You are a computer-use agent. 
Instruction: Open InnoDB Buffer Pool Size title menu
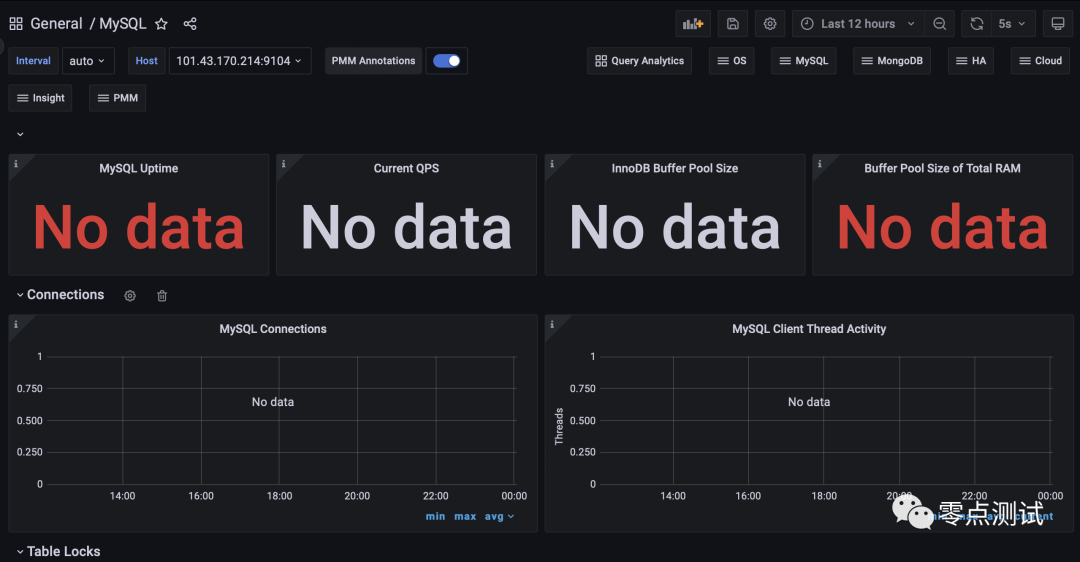pos(675,169)
